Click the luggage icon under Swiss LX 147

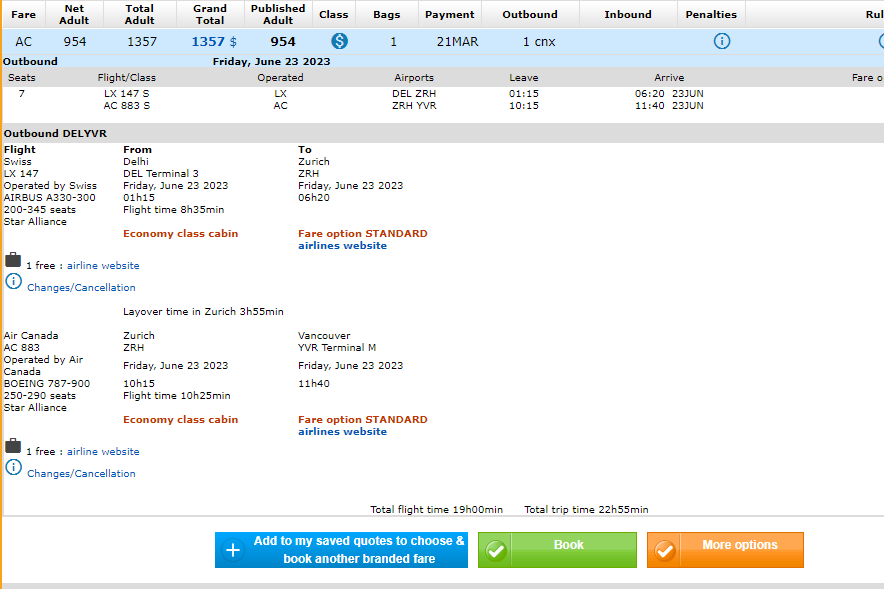pos(13,260)
